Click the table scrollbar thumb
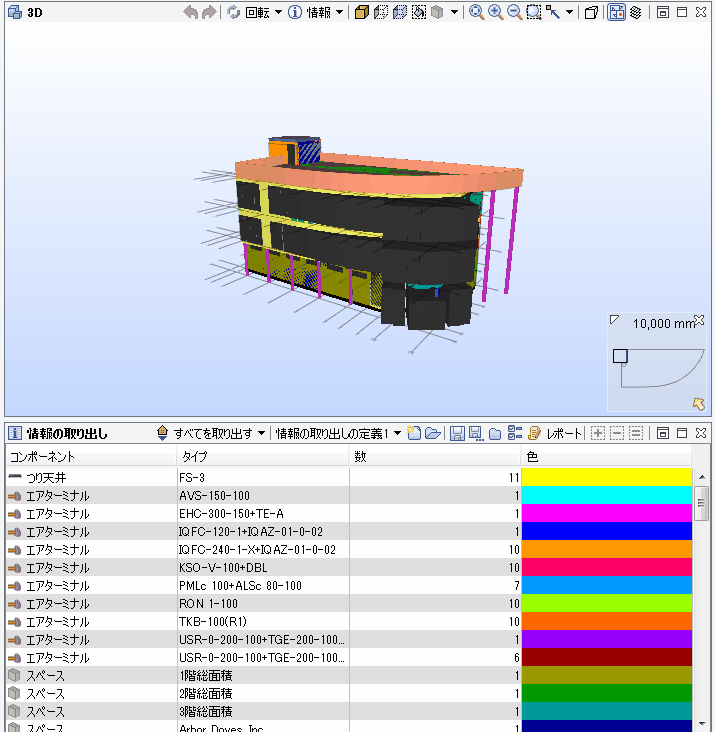This screenshot has width=715, height=732. click(x=701, y=503)
